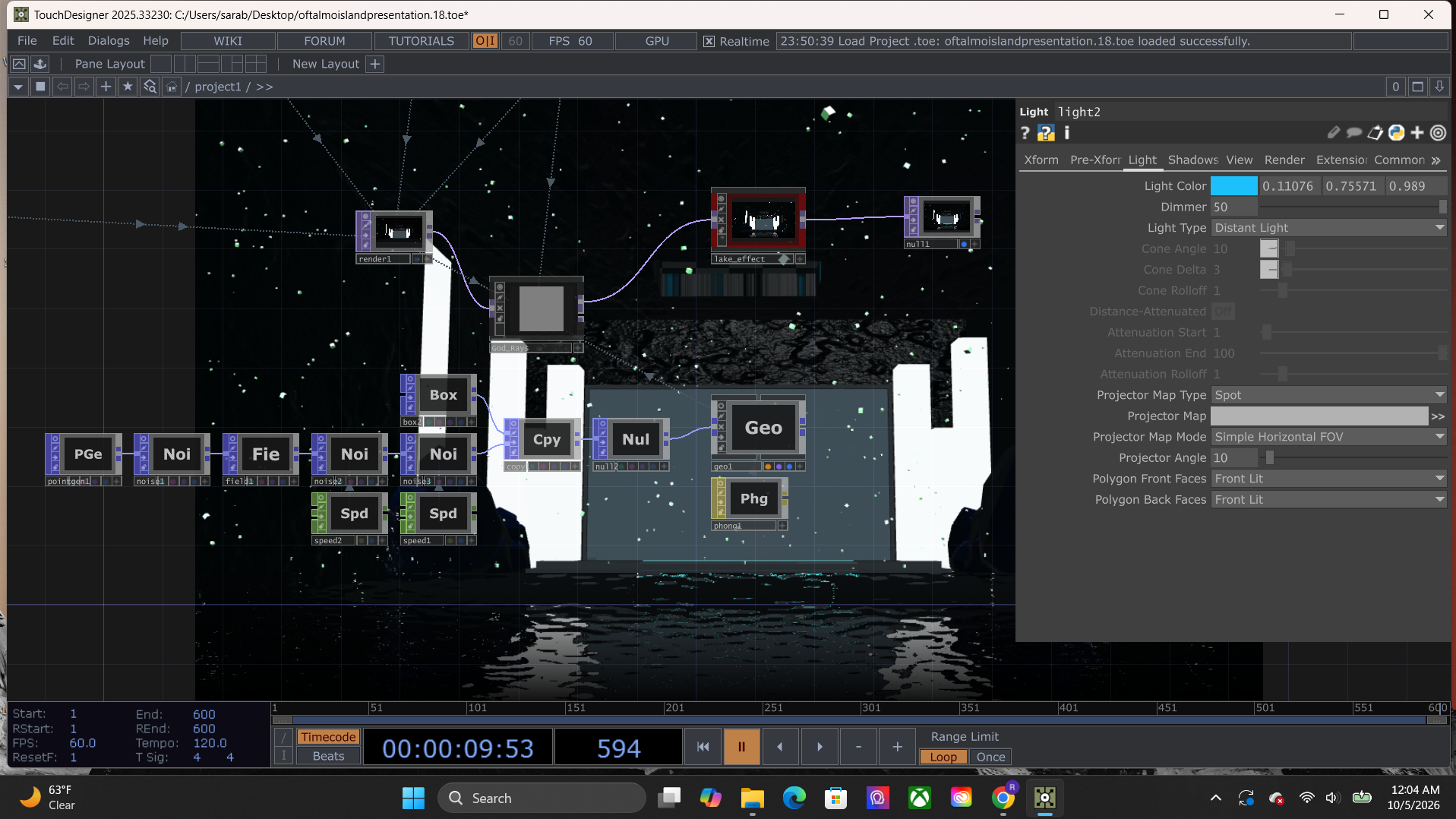Switch the timeline to Timecode mode
Image resolution: width=1456 pixels, height=819 pixels.
pyautogui.click(x=328, y=737)
